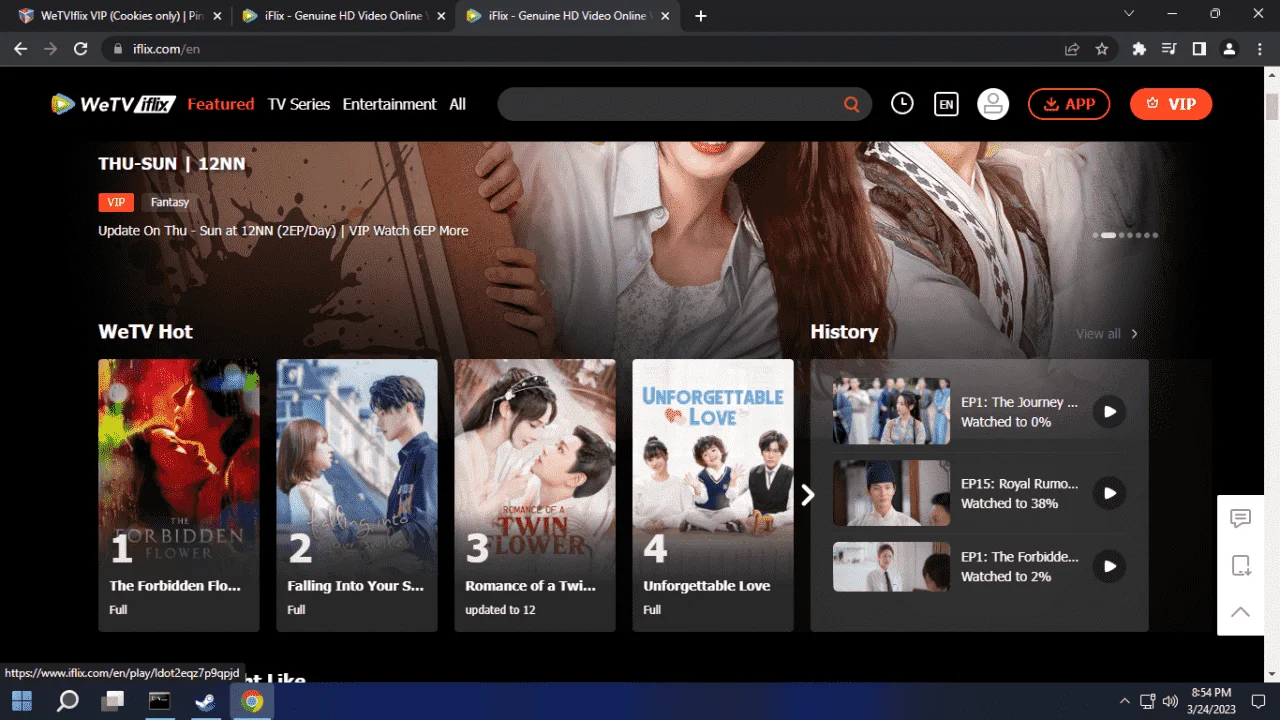
Task: Click the back-to-top arrow icon
Action: [1241, 611]
